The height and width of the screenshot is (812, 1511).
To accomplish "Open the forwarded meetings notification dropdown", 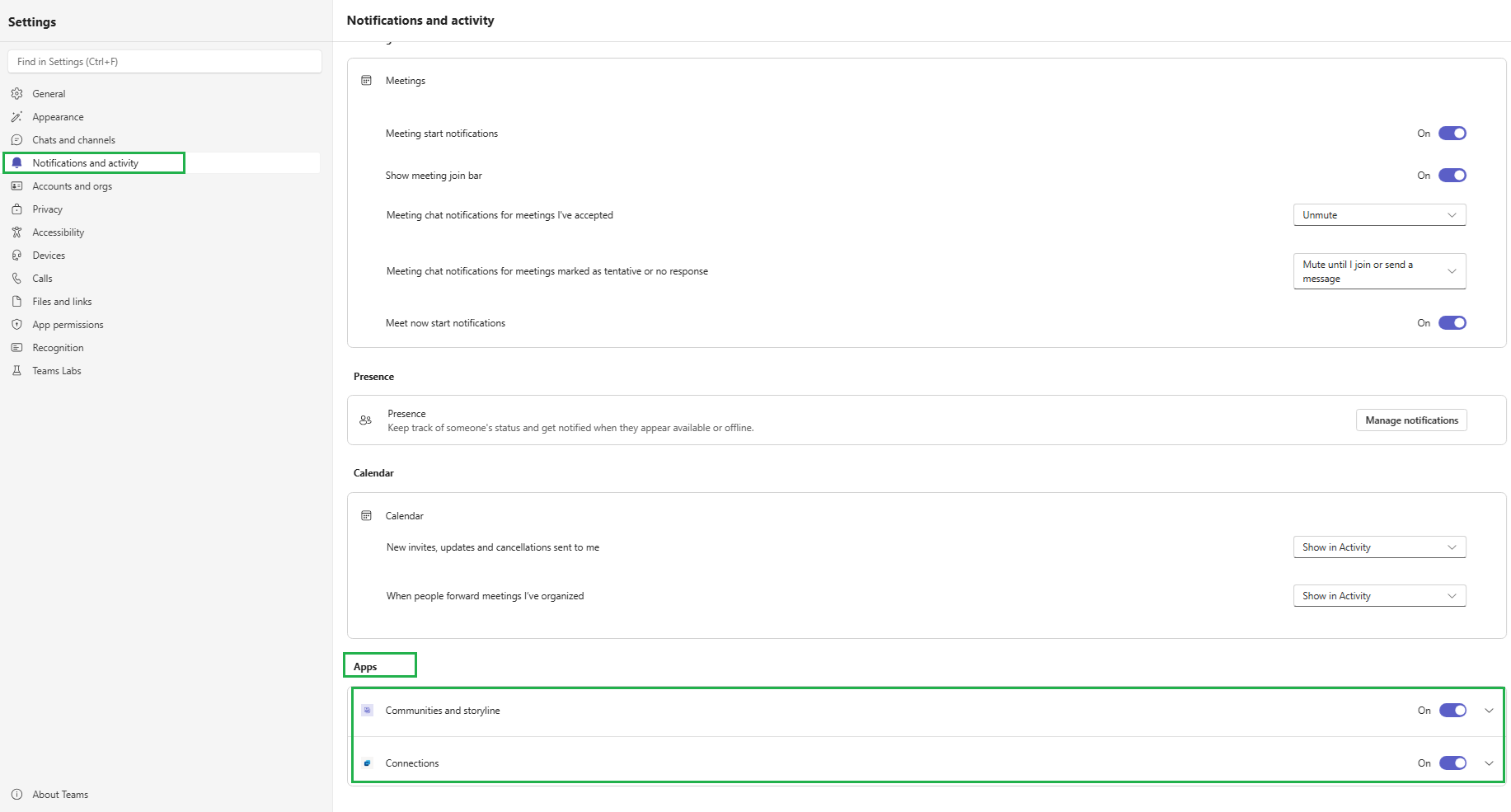I will click(1380, 596).
